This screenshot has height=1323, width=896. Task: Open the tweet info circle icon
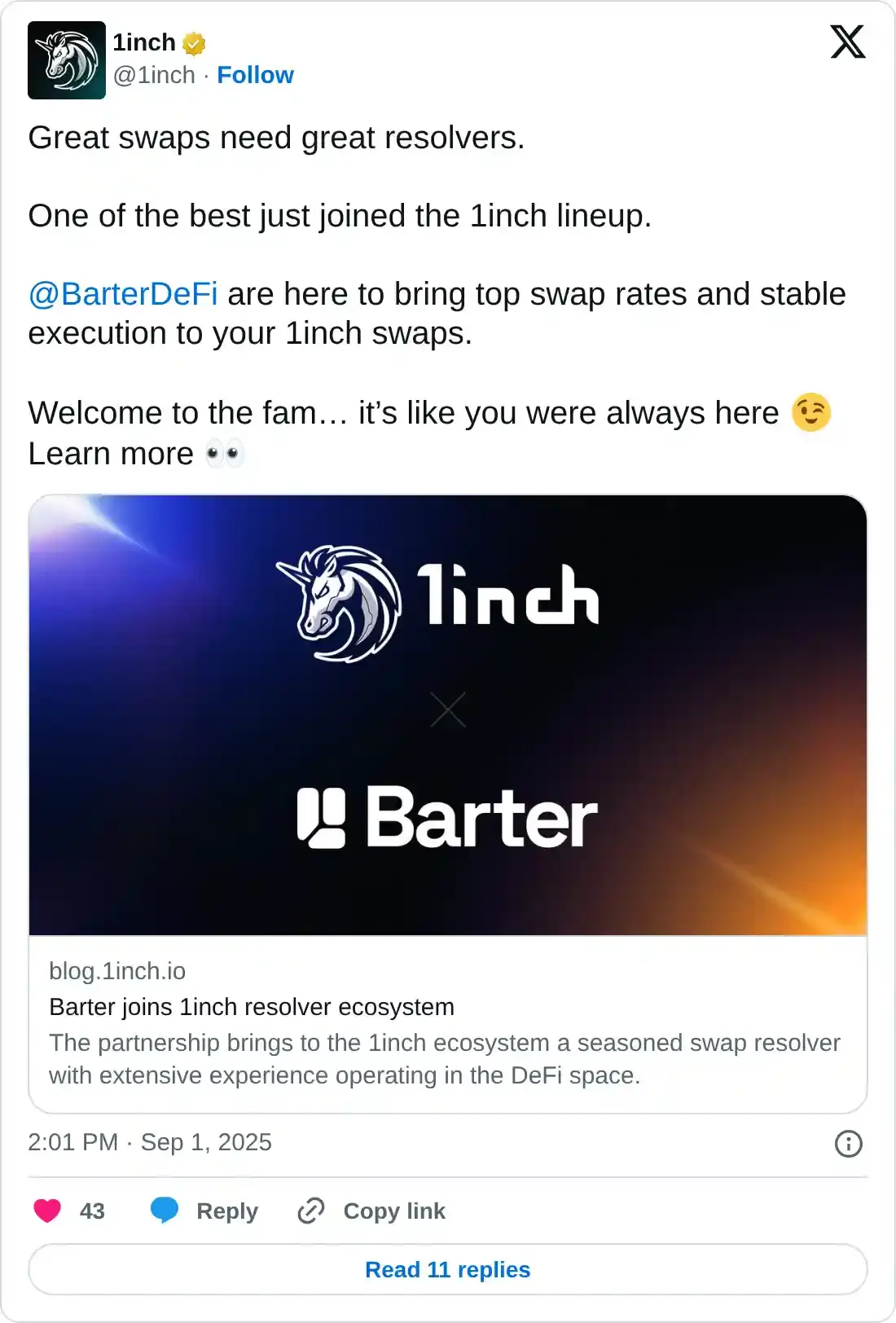pyautogui.click(x=848, y=1144)
